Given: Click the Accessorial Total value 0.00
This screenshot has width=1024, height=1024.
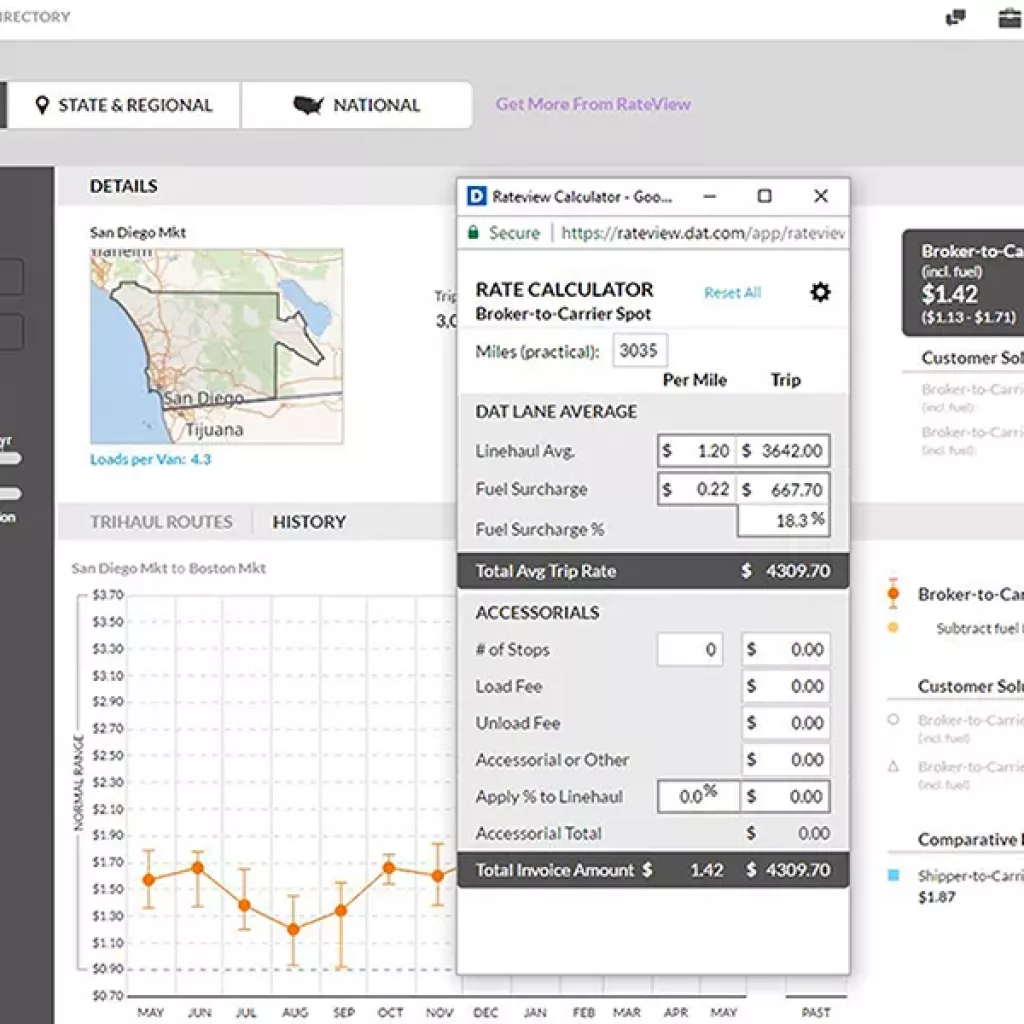Looking at the screenshot, I should [x=814, y=833].
